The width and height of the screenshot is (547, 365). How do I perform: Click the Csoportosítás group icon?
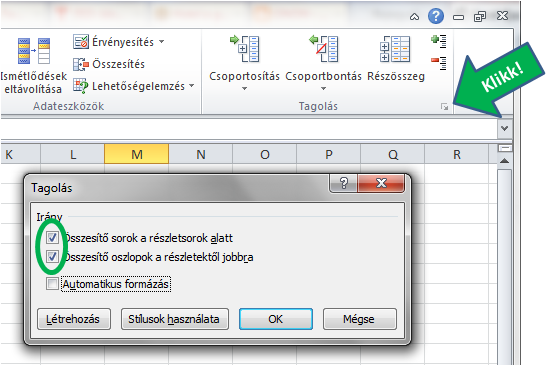245,49
